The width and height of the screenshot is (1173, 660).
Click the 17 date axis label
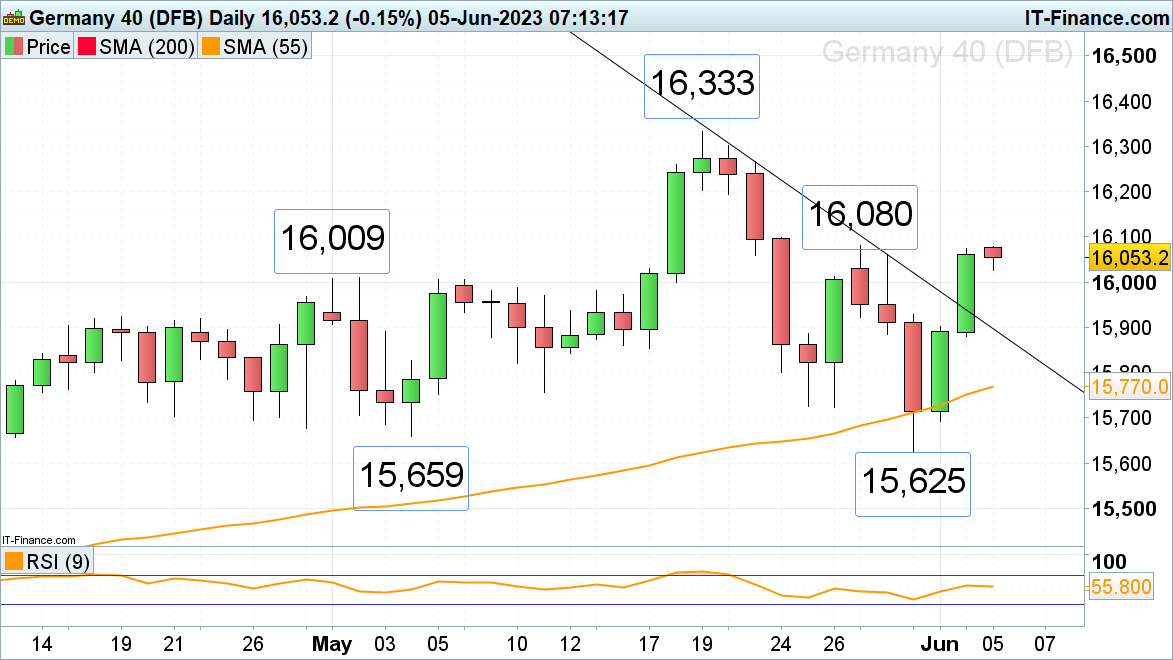pos(649,644)
